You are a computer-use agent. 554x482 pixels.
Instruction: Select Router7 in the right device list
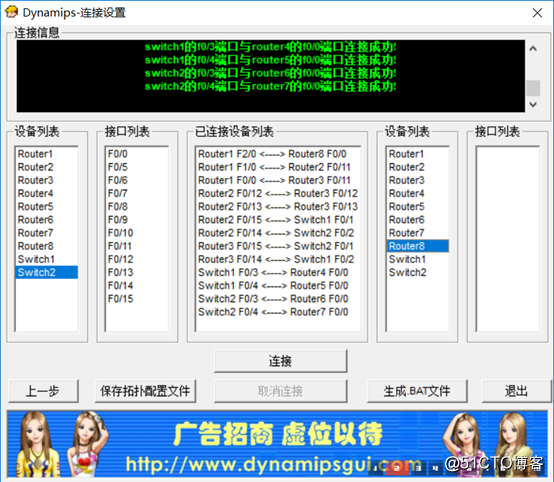[418, 233]
